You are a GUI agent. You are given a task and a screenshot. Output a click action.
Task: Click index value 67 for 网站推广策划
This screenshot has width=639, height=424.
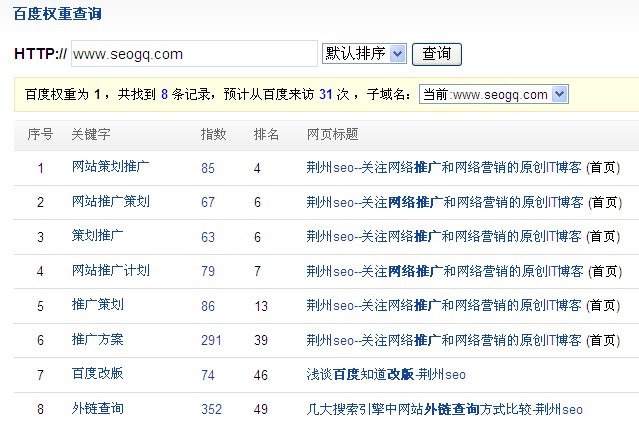(x=208, y=202)
